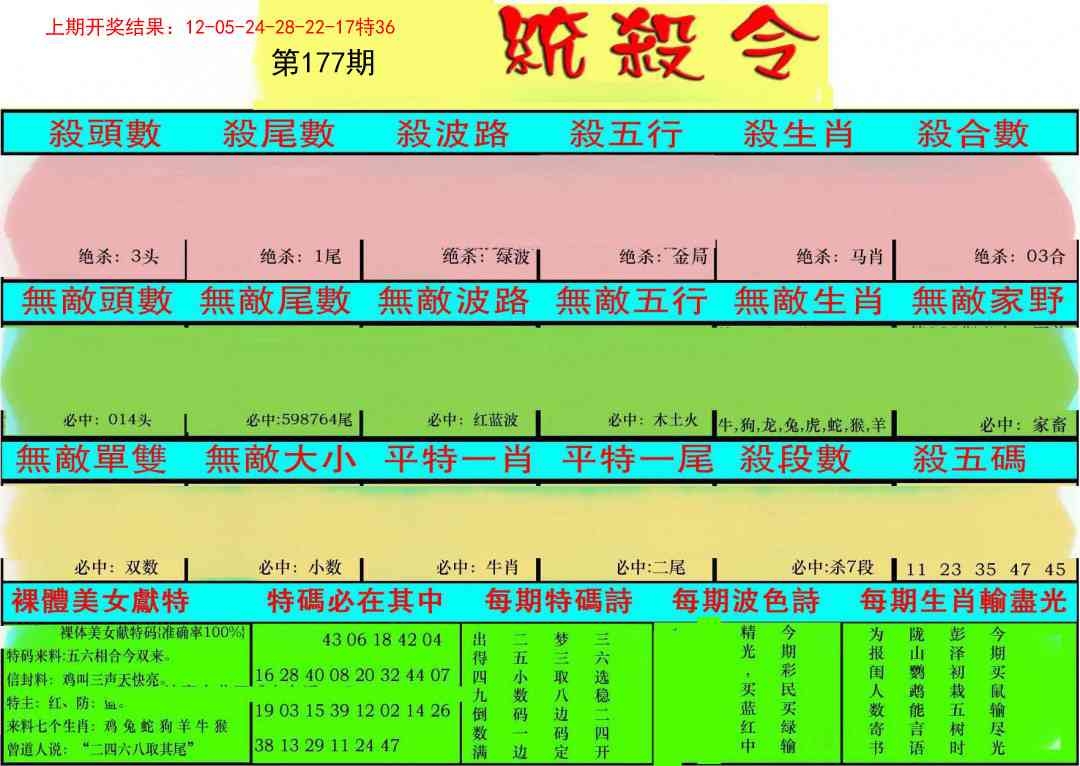Viewport: 1080px width, 766px height.
Task: Click the 殺五行 header
Action: [x=626, y=134]
